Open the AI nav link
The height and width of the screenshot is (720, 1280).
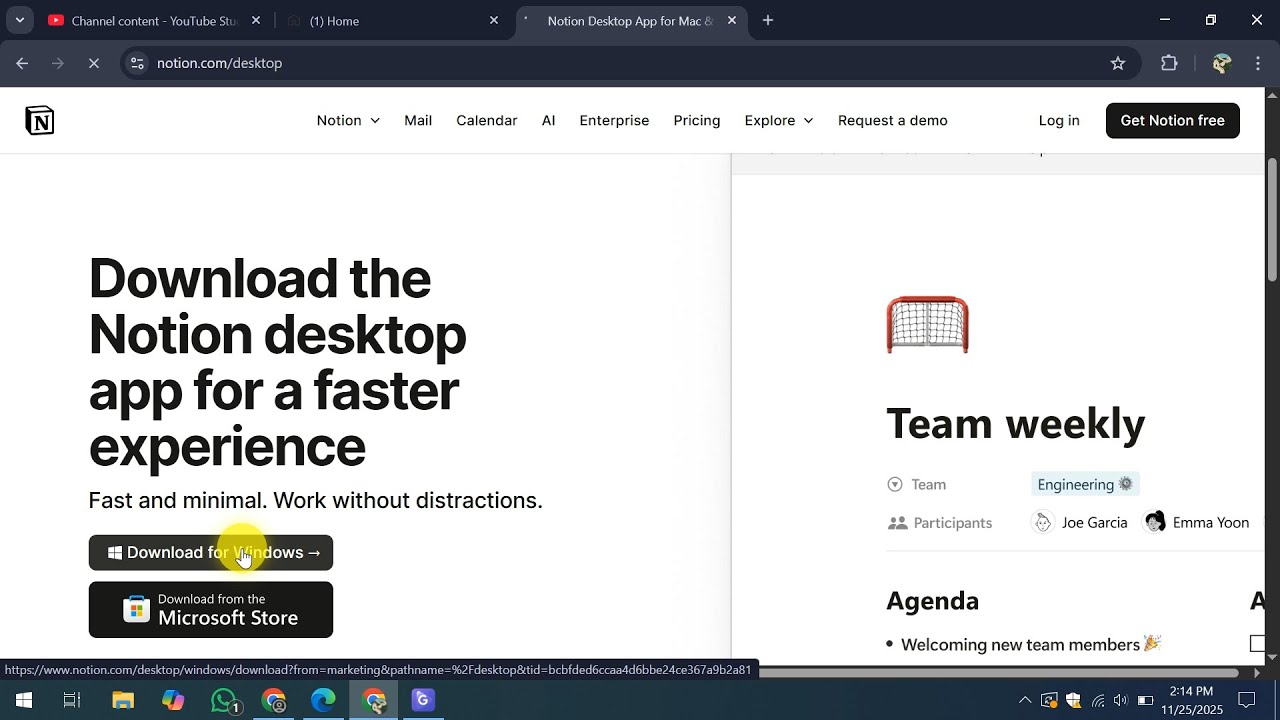coord(549,120)
